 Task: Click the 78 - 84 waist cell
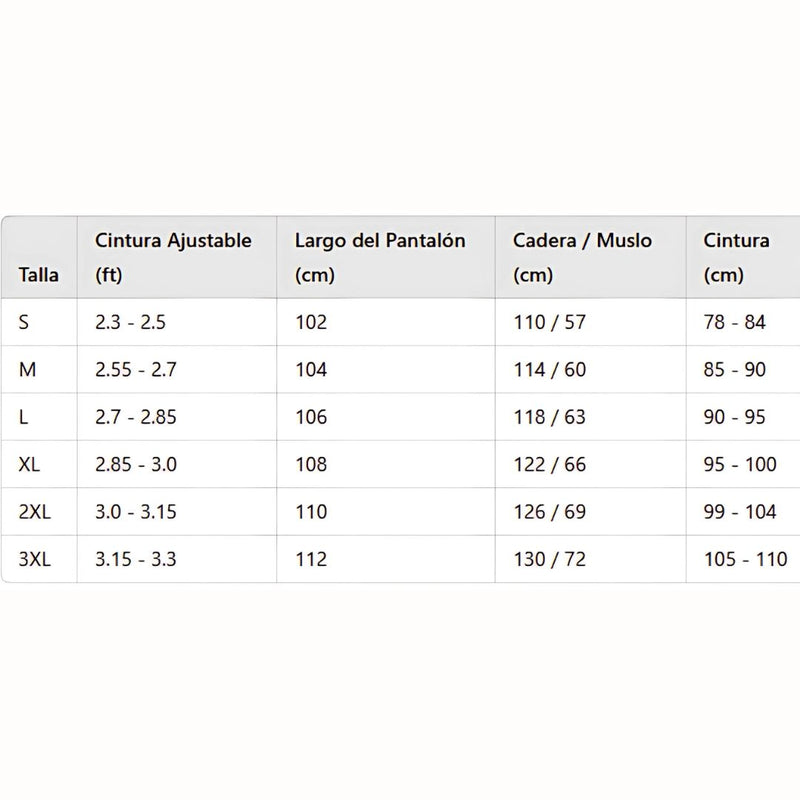[x=734, y=322]
